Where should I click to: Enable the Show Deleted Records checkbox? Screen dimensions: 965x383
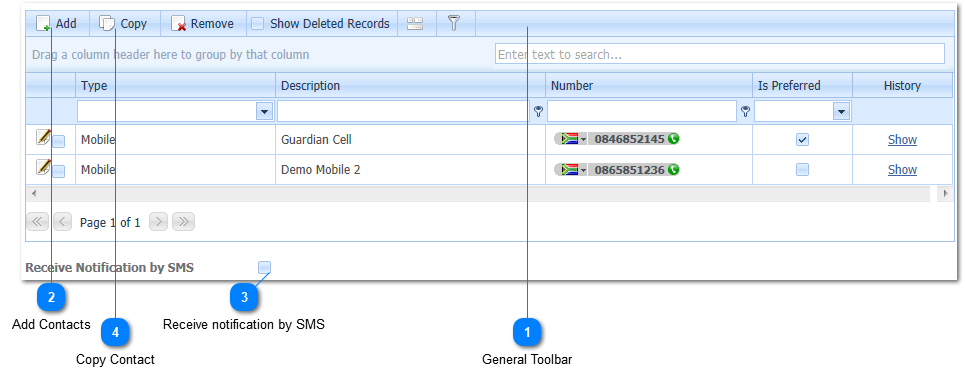pos(257,23)
